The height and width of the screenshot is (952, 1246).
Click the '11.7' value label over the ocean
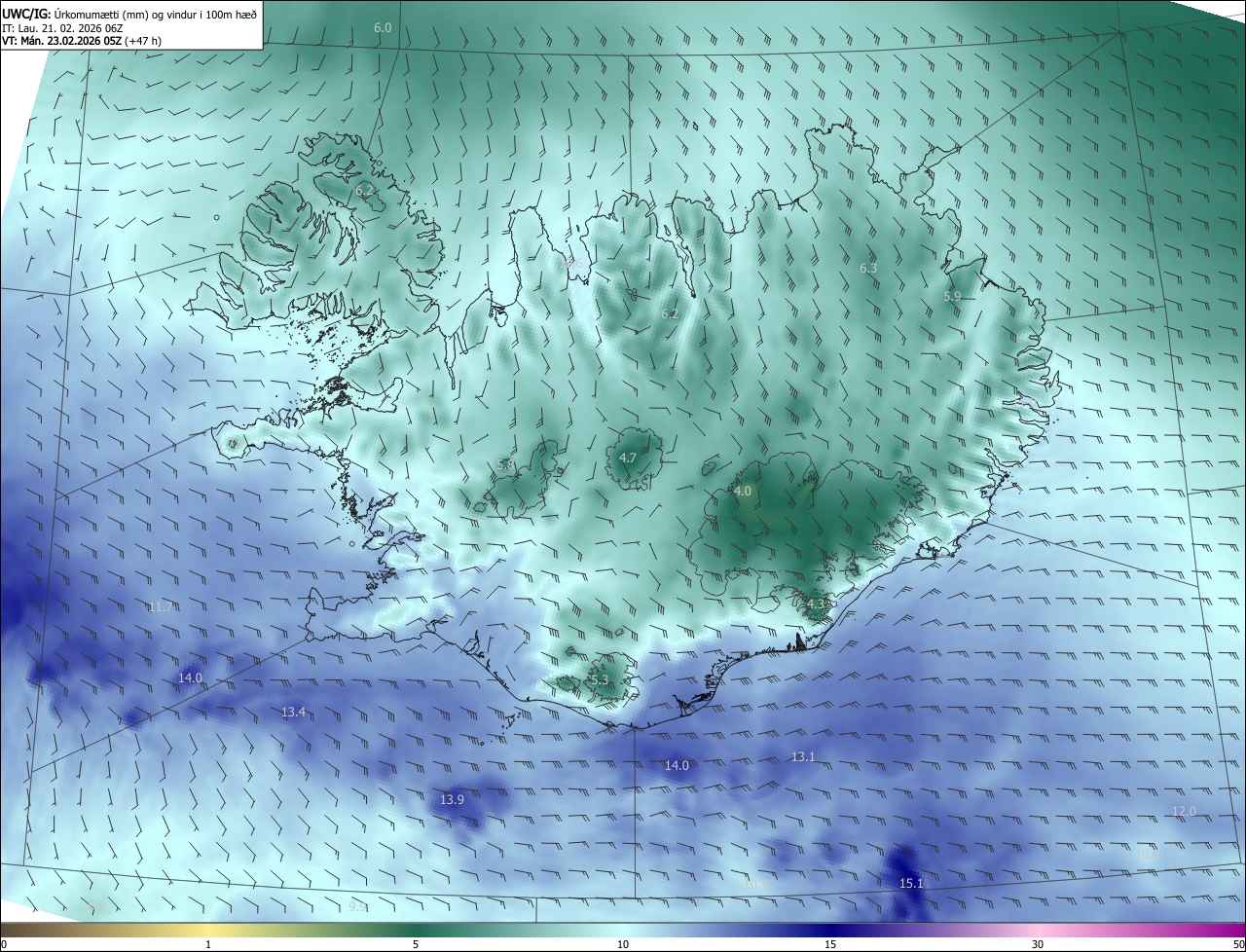click(x=161, y=606)
